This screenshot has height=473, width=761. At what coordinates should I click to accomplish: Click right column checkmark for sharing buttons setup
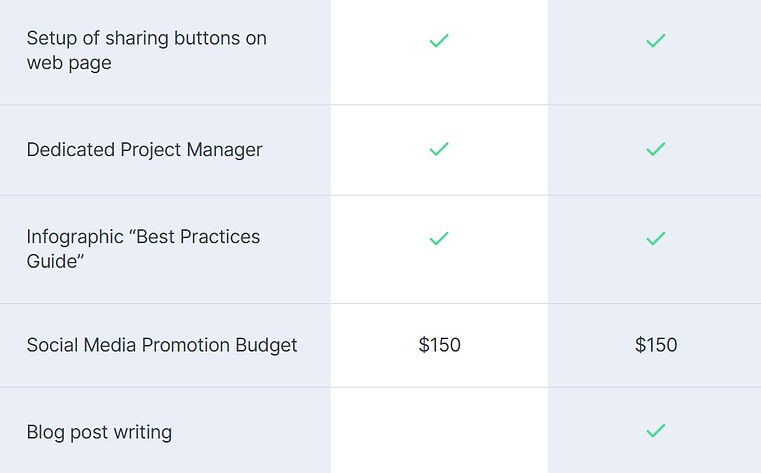[655, 41]
